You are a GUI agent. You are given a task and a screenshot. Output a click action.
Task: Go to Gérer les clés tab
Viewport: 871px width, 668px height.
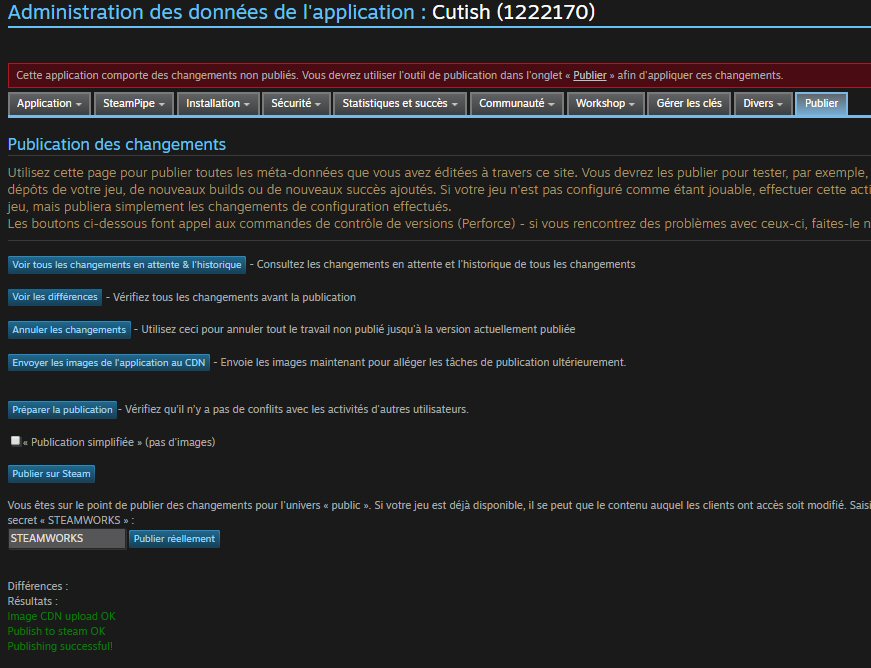click(x=689, y=104)
